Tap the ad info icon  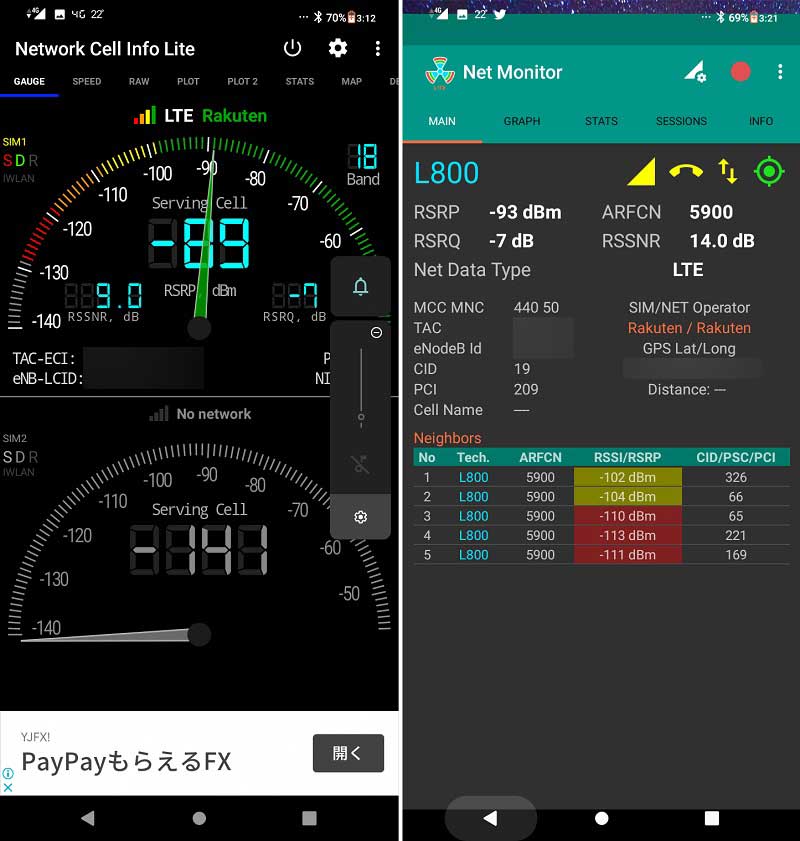(8, 773)
